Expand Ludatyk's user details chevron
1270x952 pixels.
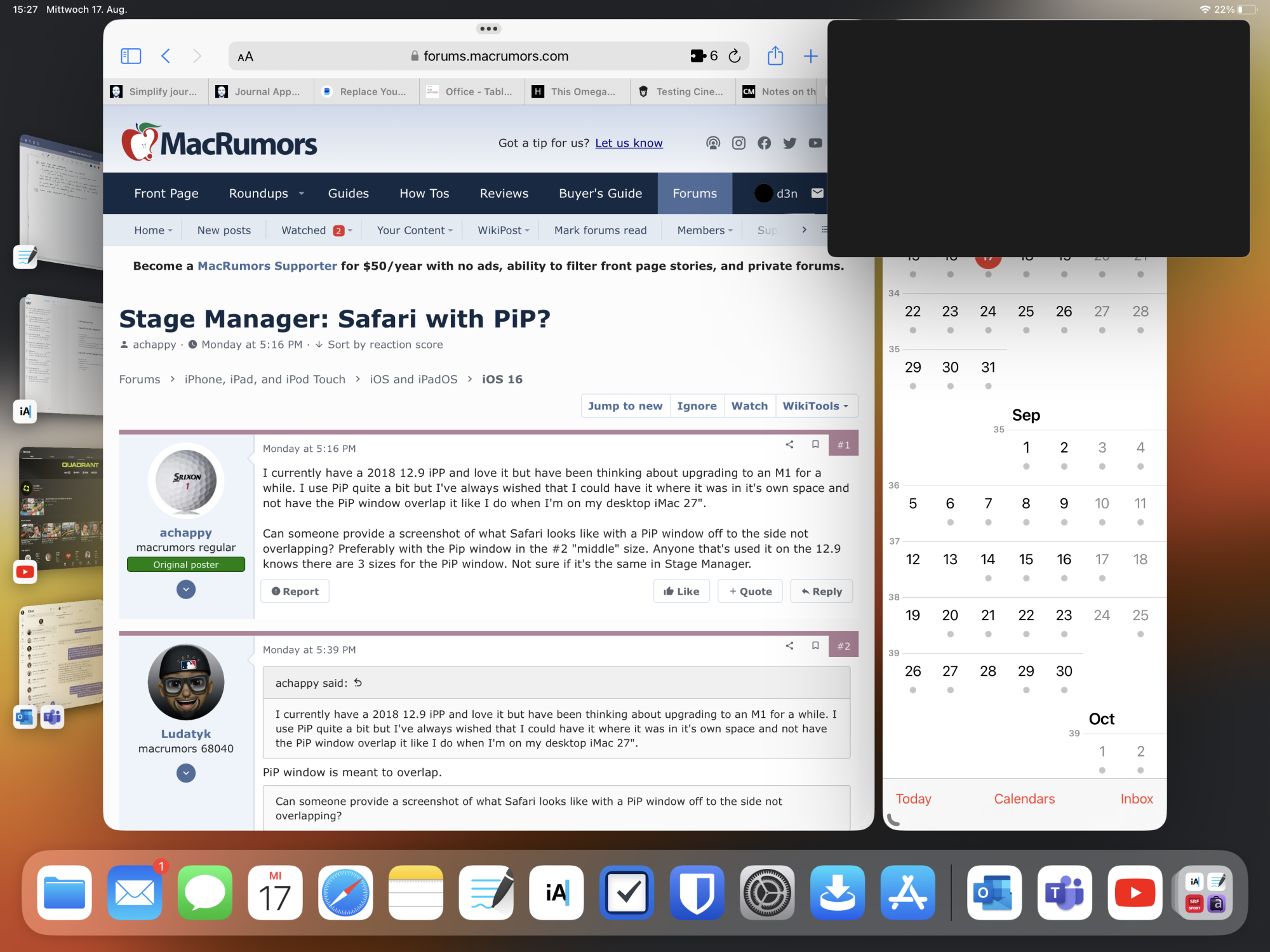(186, 773)
